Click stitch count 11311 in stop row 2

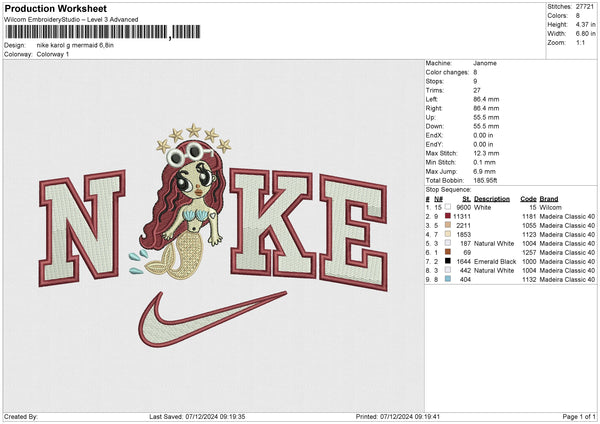pos(462,217)
